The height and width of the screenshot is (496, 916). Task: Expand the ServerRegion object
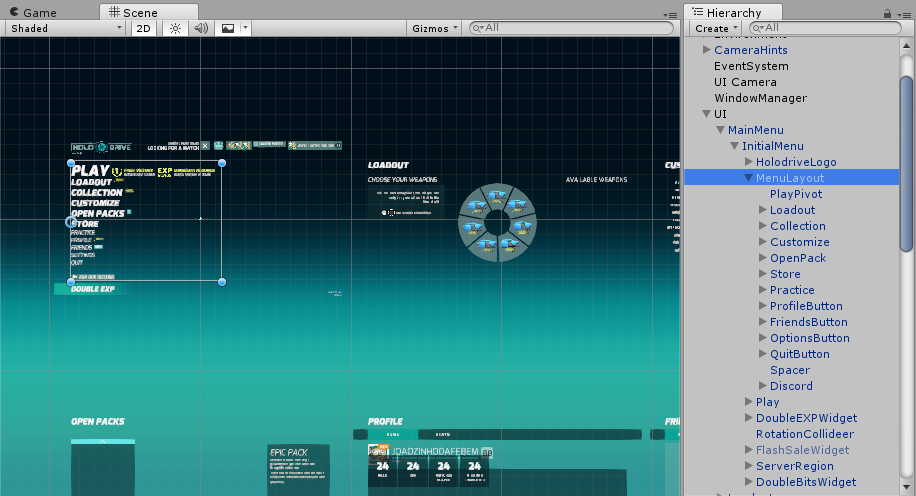tap(748, 466)
